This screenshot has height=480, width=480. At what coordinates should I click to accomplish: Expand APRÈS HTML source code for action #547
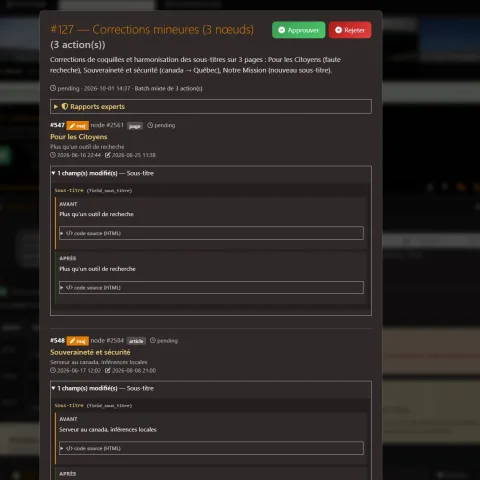[x=211, y=287]
